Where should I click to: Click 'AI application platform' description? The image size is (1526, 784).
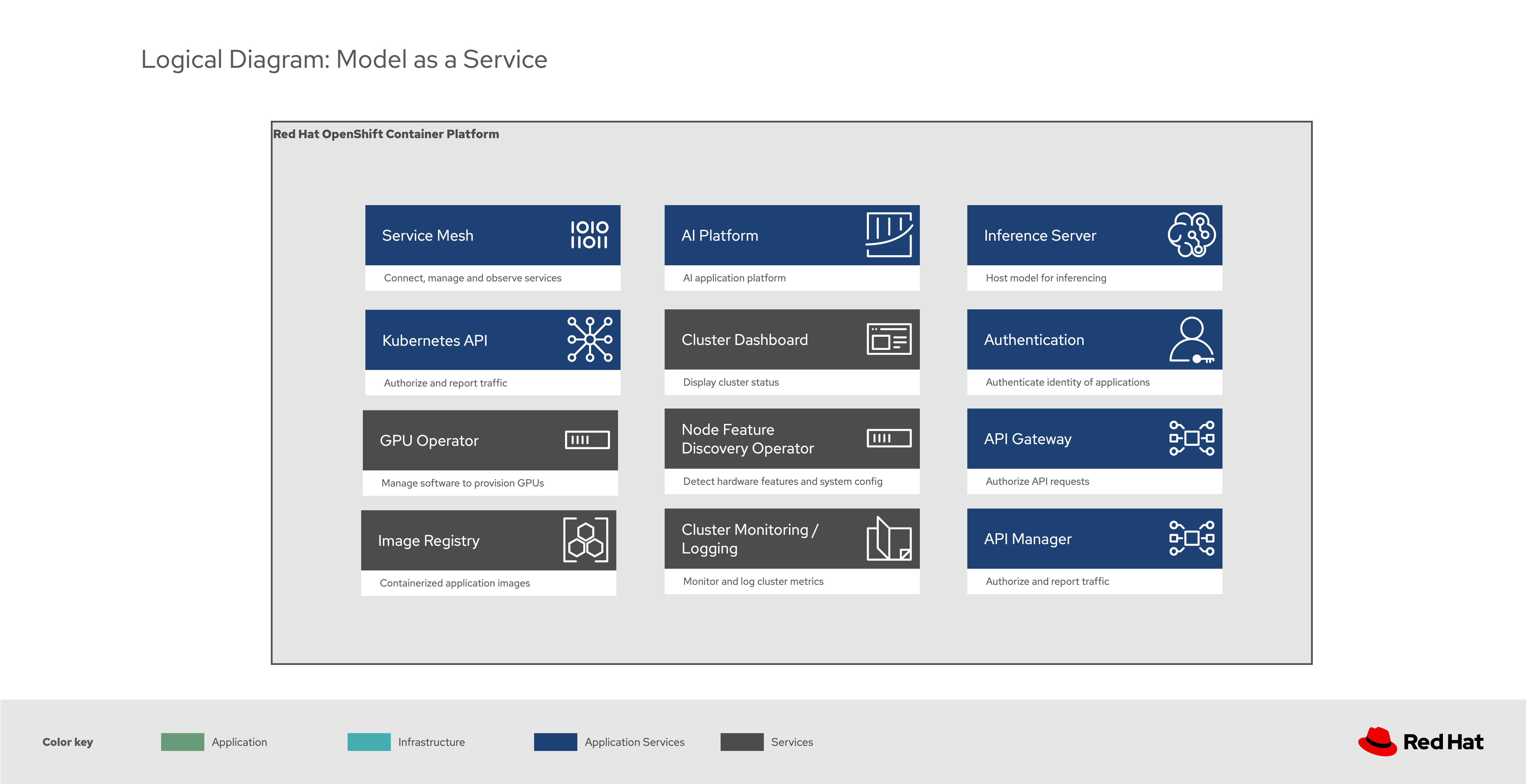(x=734, y=278)
